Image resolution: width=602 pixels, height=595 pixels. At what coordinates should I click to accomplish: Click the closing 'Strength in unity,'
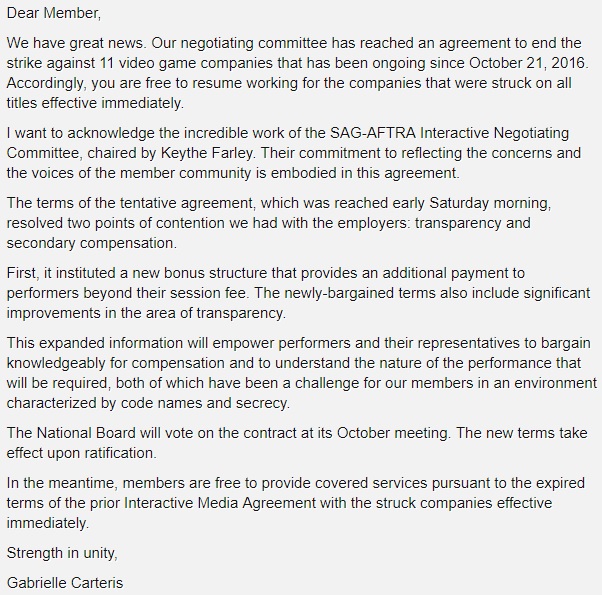[67, 553]
